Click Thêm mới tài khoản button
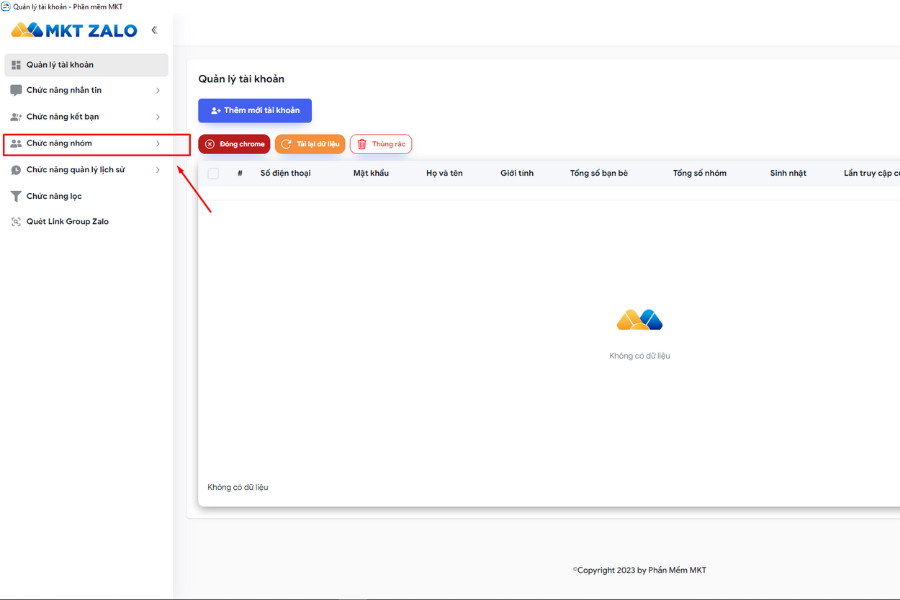 (255, 110)
